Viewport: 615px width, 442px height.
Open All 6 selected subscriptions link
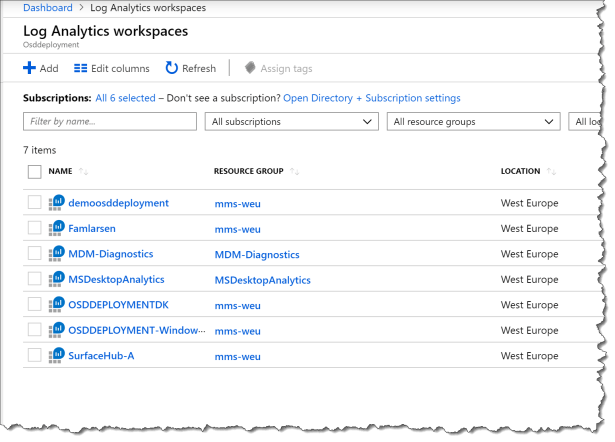pyautogui.click(x=126, y=98)
